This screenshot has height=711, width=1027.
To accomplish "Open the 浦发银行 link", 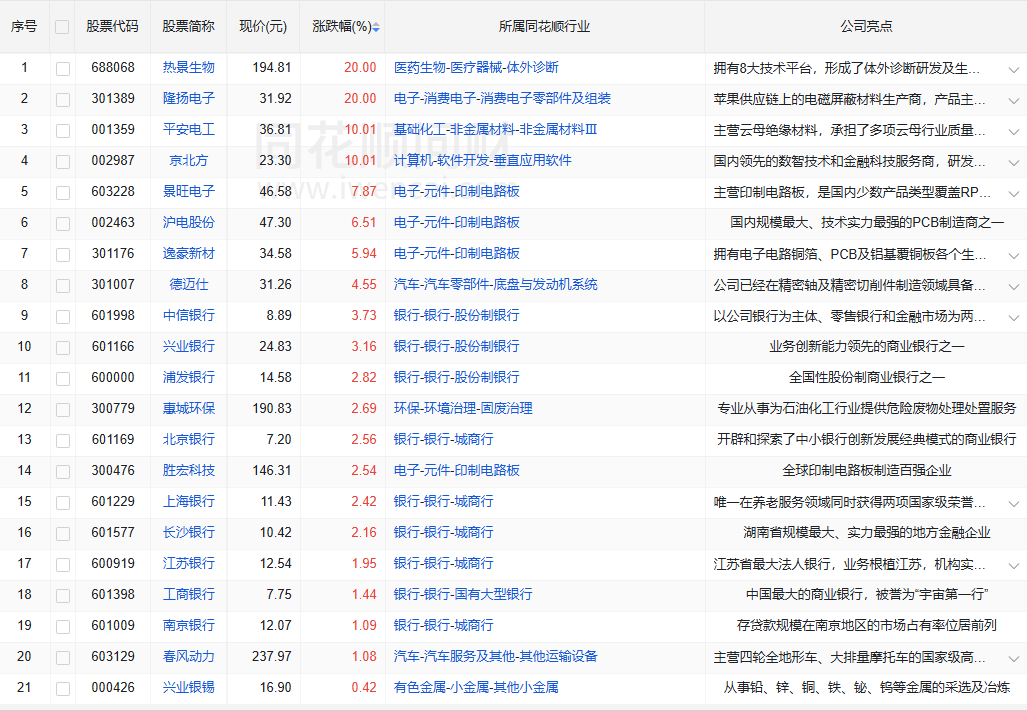I will pos(189,378).
